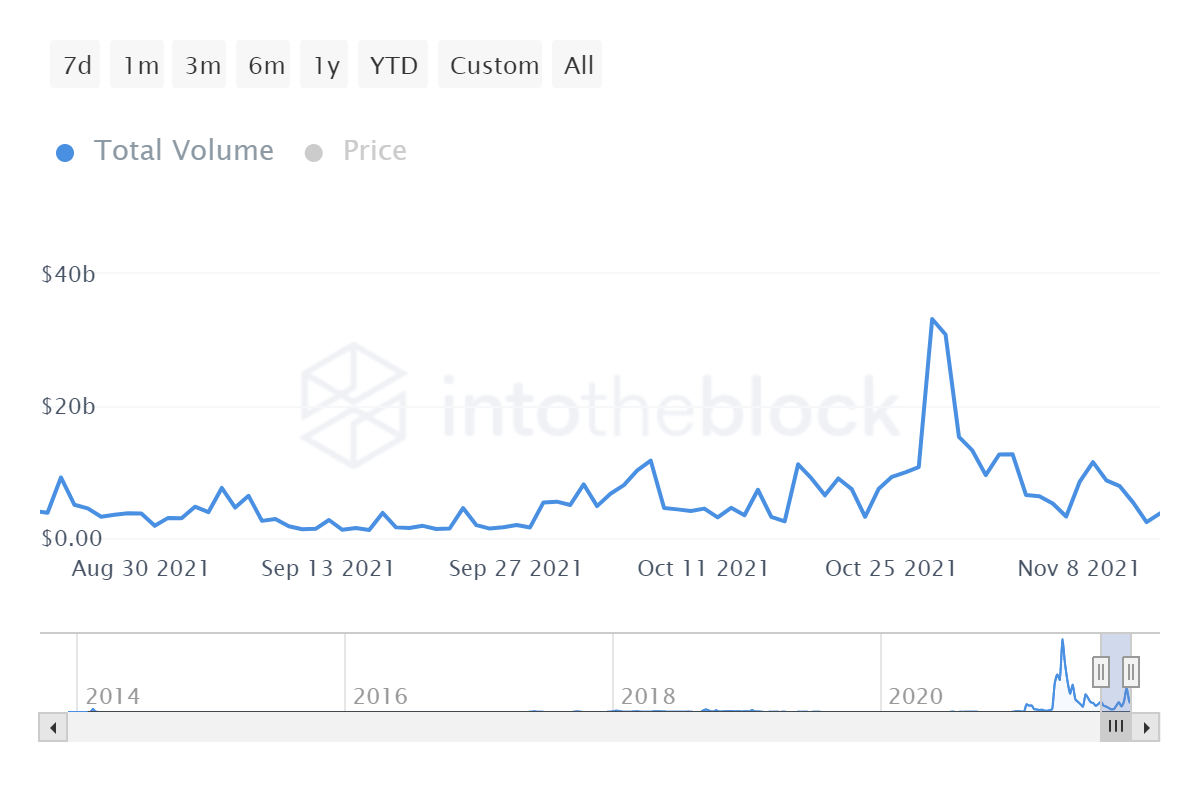The width and height of the screenshot is (1200, 800).
Task: Click the left navigator range handle
Action: coord(1101,672)
